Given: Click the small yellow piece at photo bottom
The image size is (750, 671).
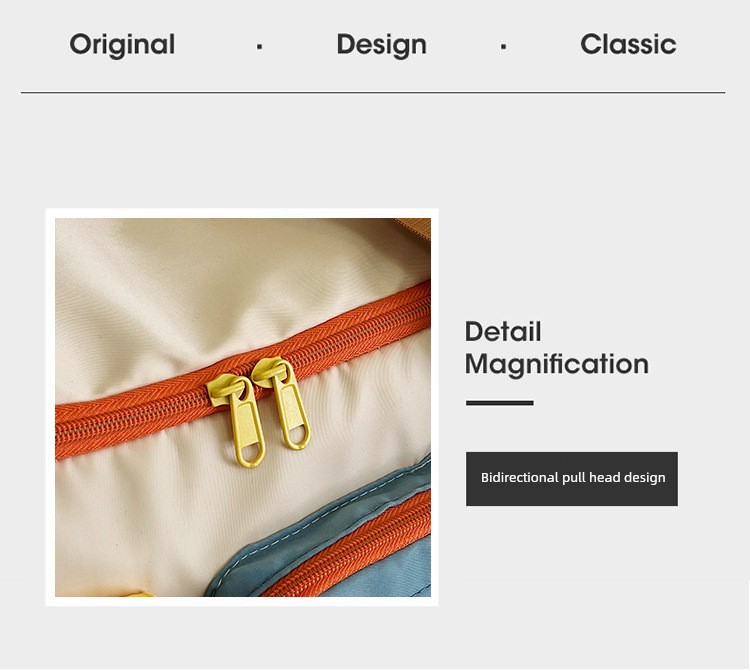Looking at the screenshot, I should tap(141, 594).
